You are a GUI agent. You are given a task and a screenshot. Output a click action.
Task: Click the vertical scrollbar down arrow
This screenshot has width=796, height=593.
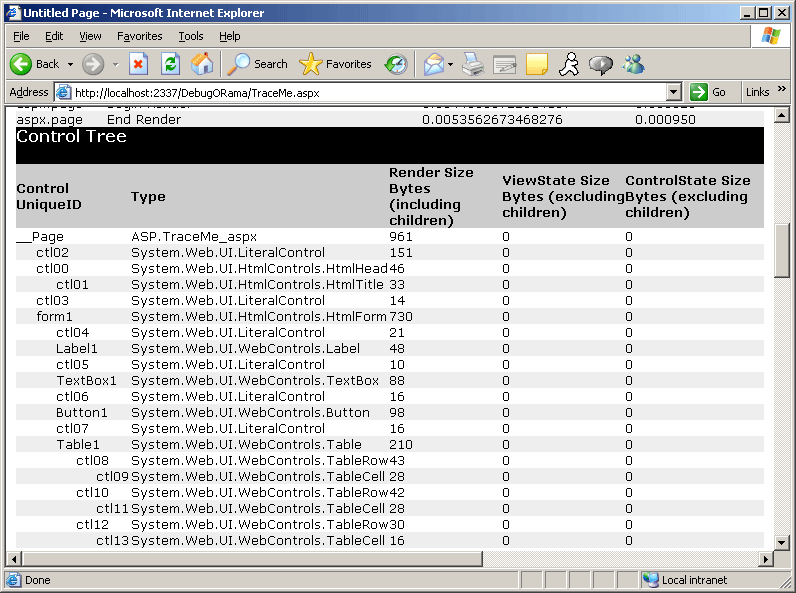pyautogui.click(x=783, y=541)
